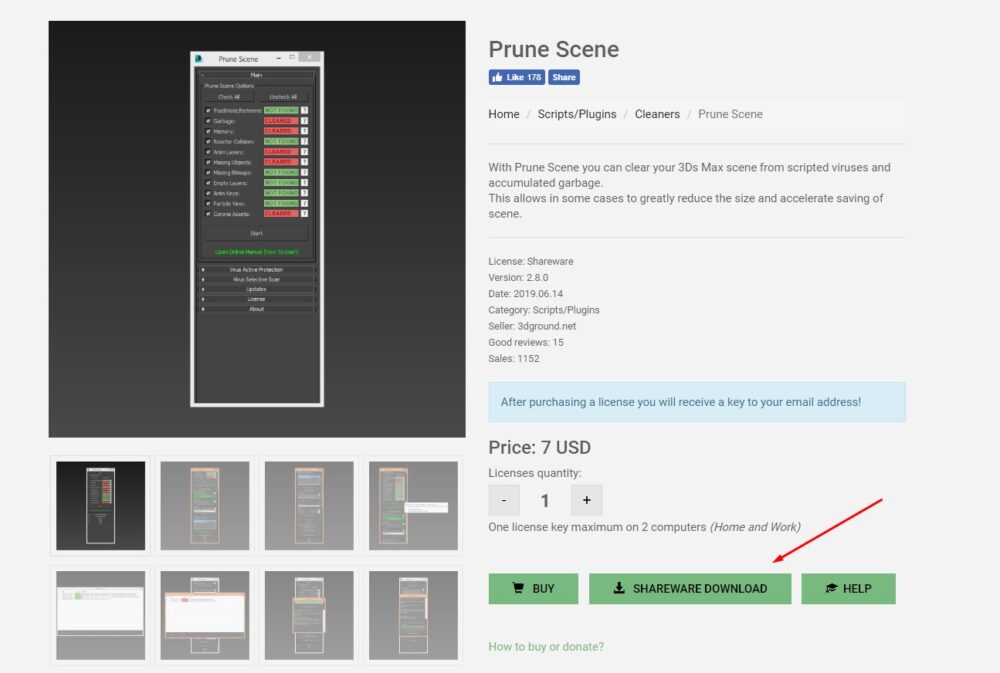The height and width of the screenshot is (673, 1000).
Task: Open the Cleaners breadcrumb category
Action: click(657, 114)
